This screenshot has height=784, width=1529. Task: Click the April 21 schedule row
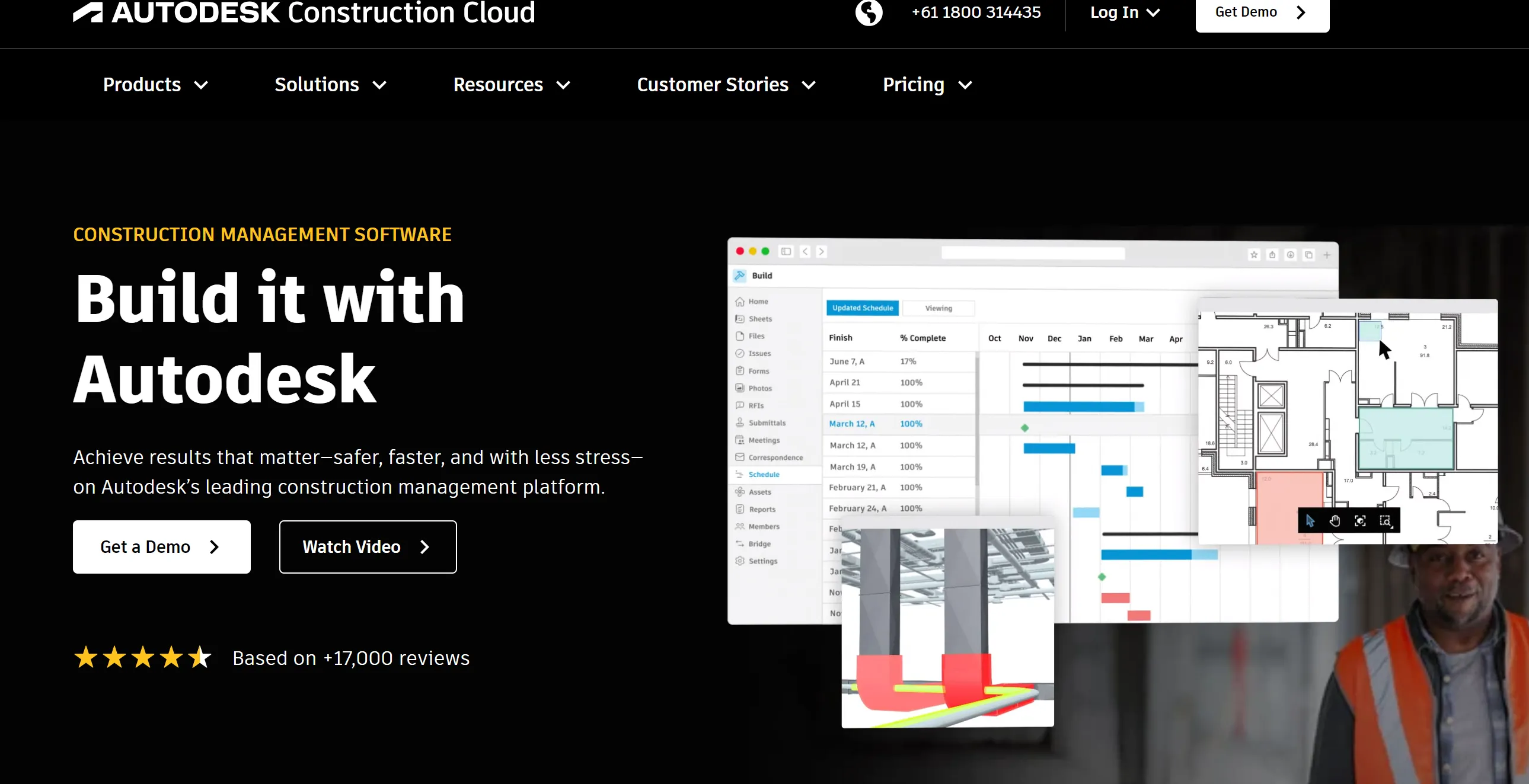899,383
